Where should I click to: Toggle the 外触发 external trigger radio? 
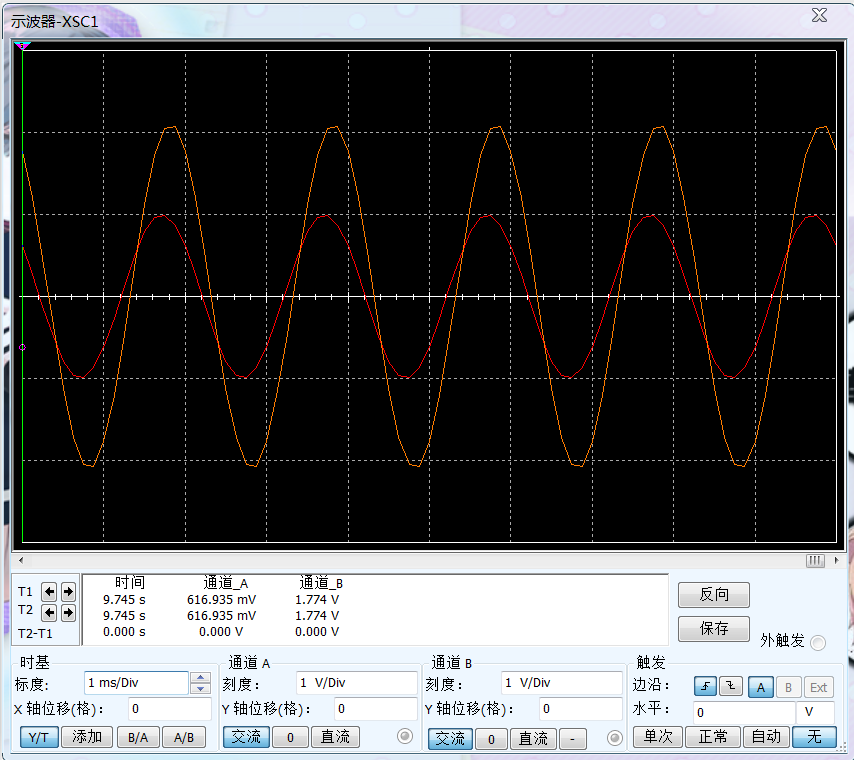tap(818, 642)
